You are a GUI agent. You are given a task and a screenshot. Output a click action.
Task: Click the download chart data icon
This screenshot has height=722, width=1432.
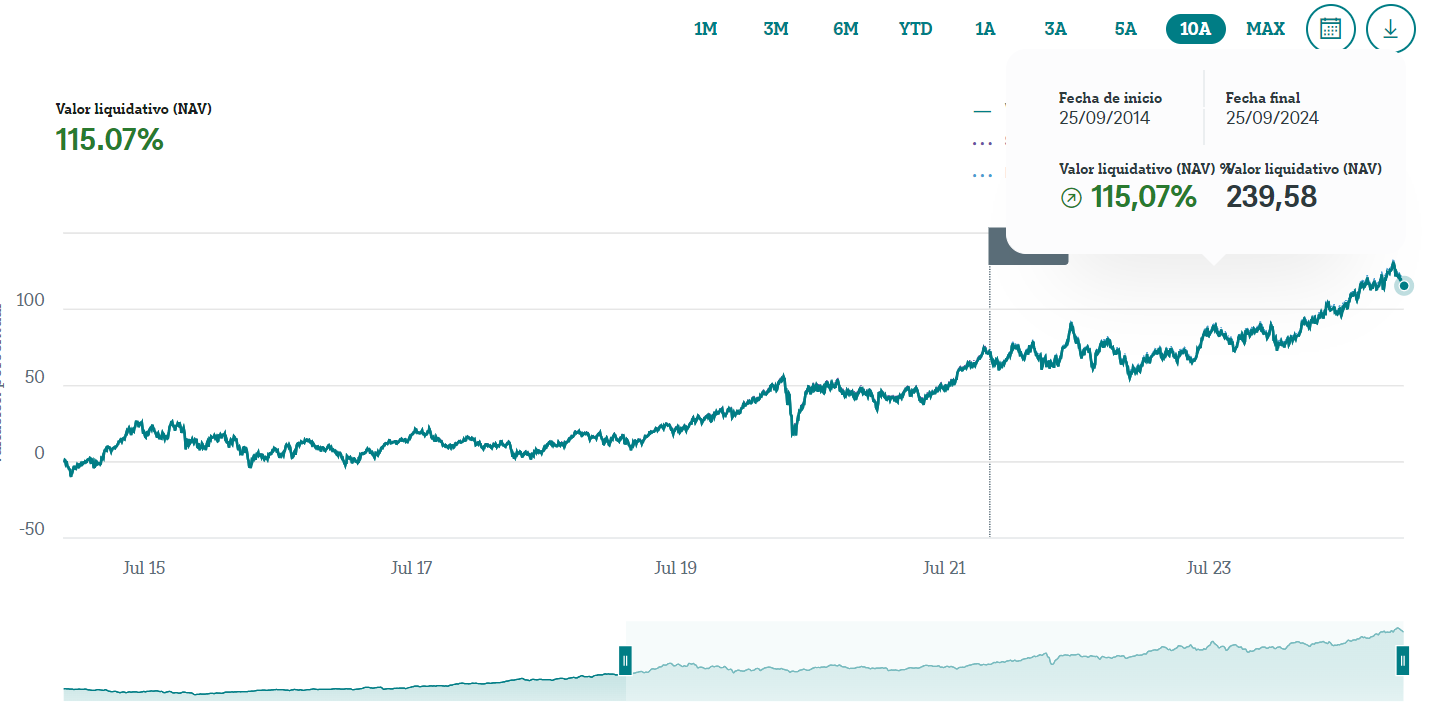(x=1390, y=29)
